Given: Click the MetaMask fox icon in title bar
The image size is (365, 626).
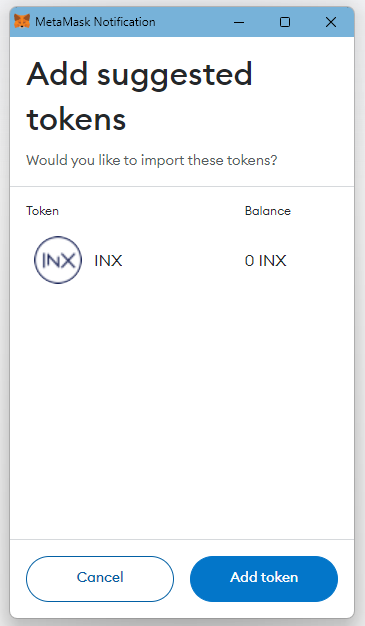Looking at the screenshot, I should 22,22.
